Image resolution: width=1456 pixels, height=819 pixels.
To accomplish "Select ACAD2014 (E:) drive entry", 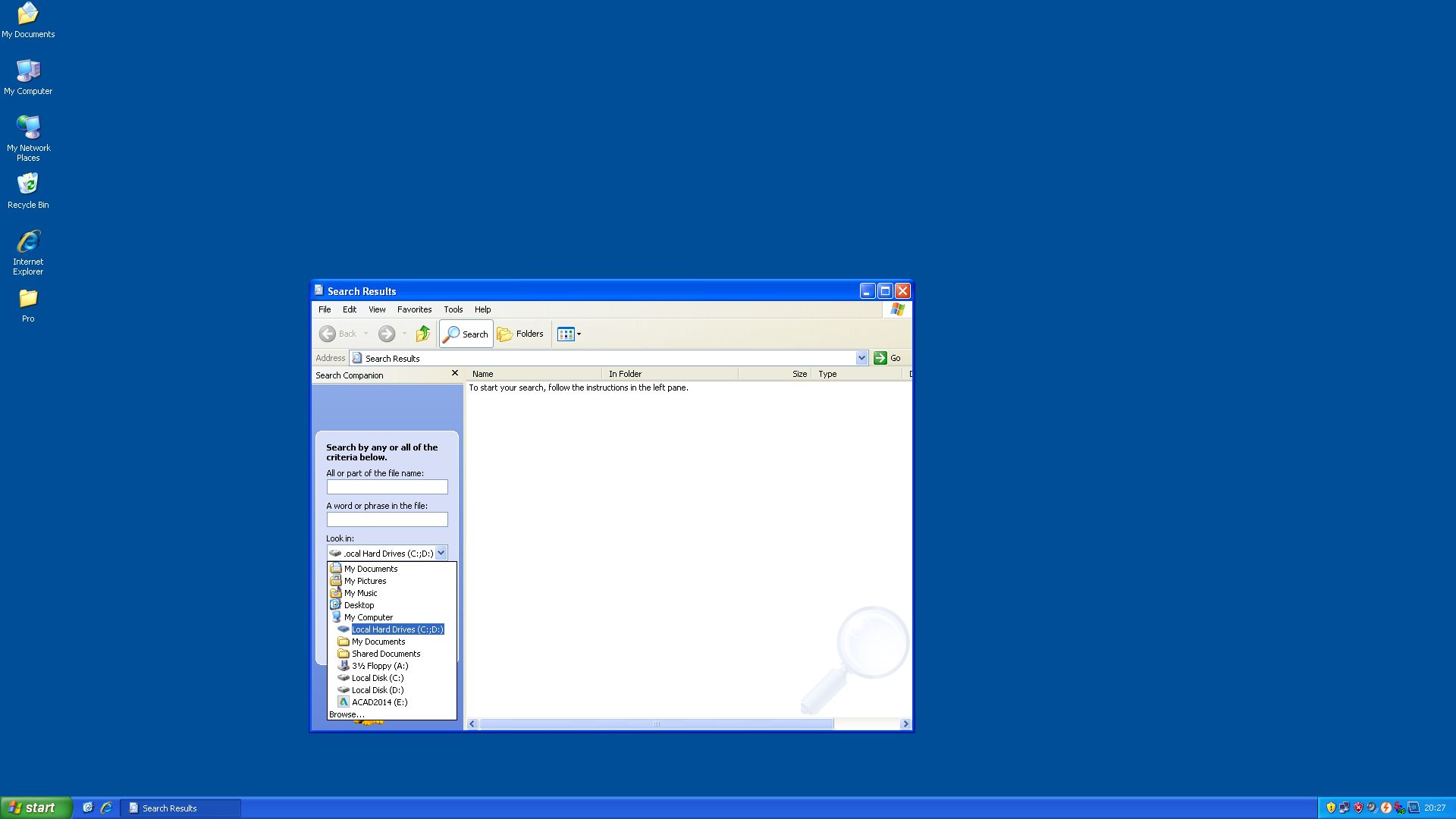I will pyautogui.click(x=379, y=702).
